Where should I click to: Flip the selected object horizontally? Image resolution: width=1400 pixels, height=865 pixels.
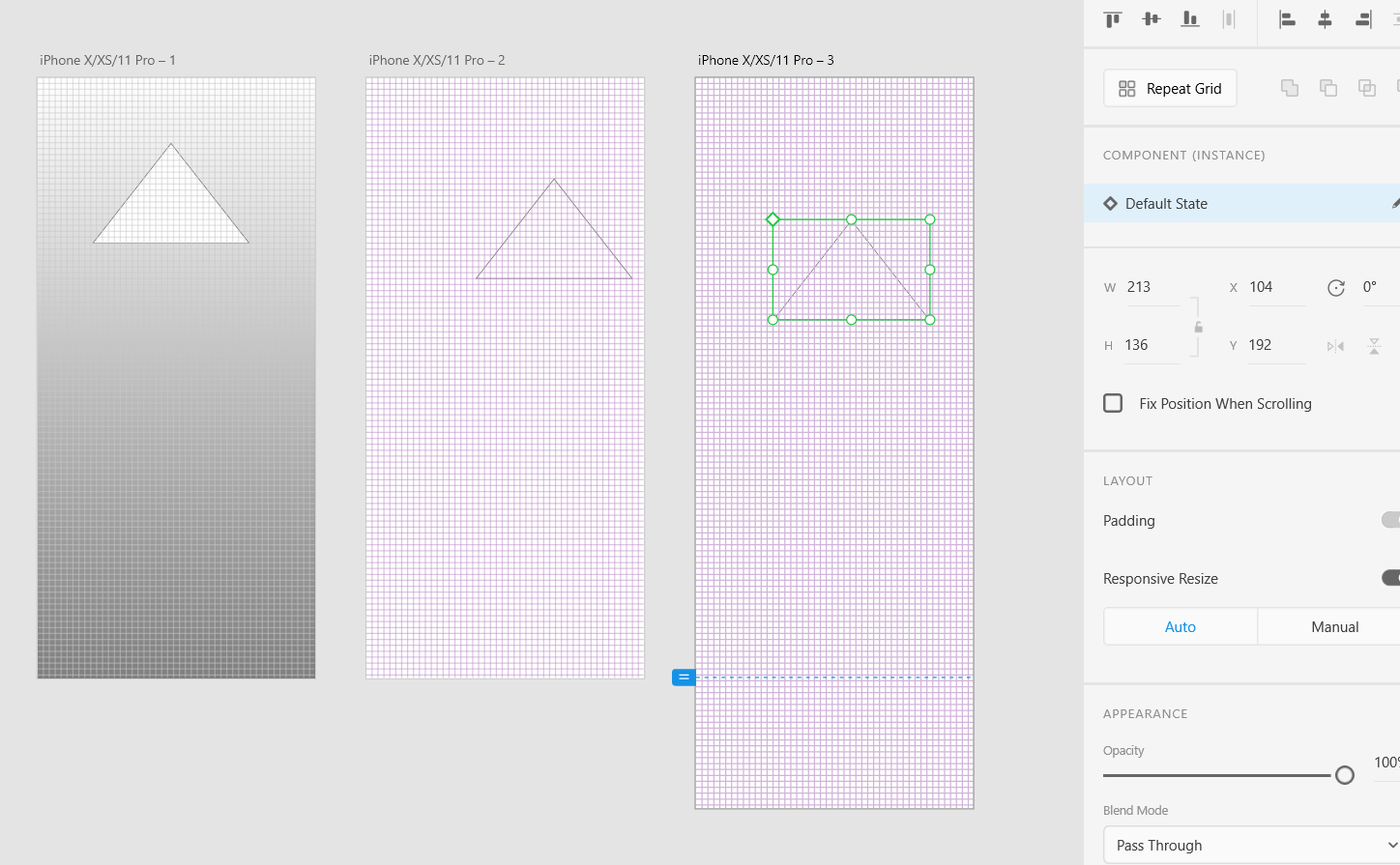[1335, 345]
